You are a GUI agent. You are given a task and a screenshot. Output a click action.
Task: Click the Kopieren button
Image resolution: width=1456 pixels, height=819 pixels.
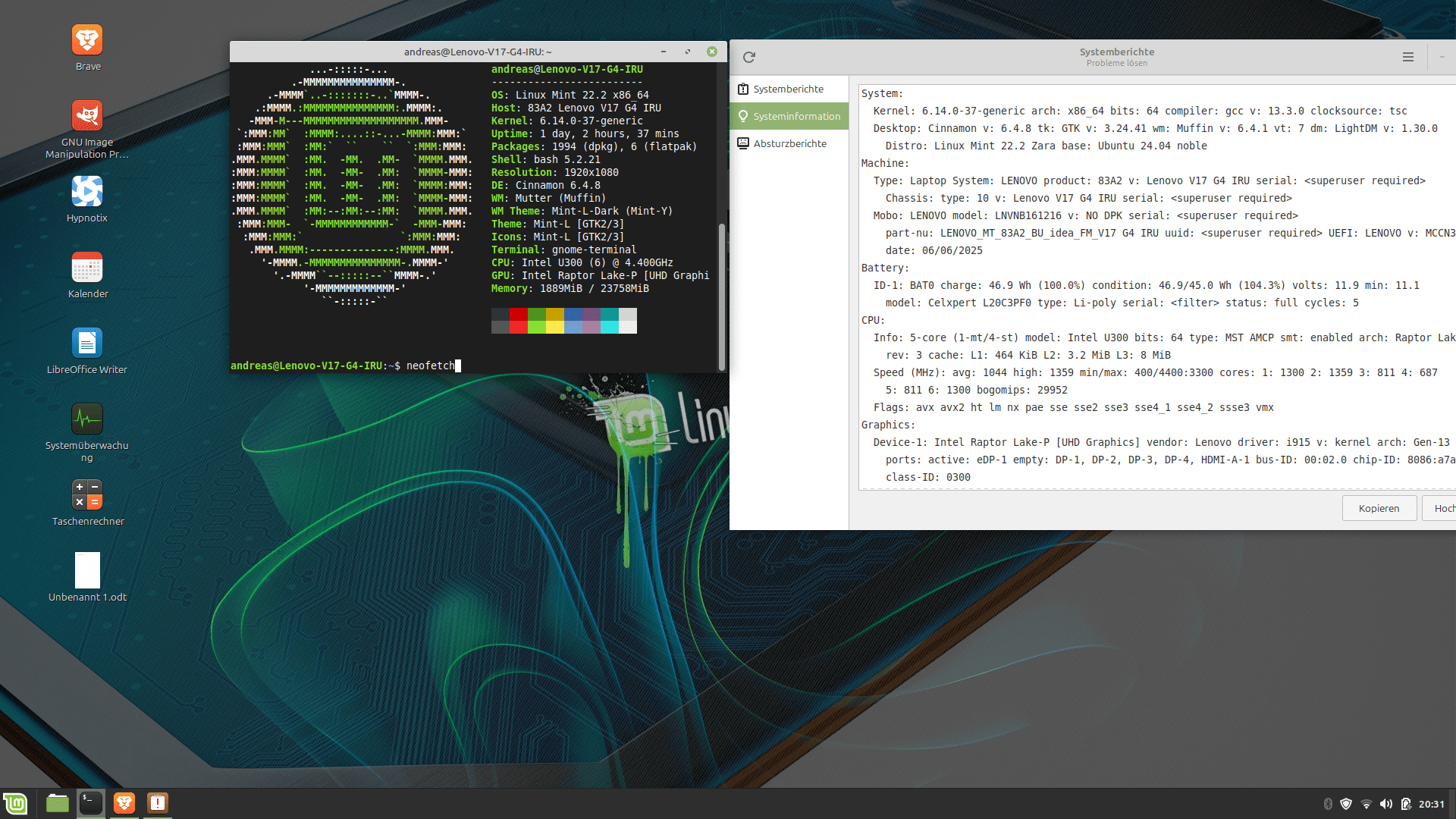tap(1379, 509)
